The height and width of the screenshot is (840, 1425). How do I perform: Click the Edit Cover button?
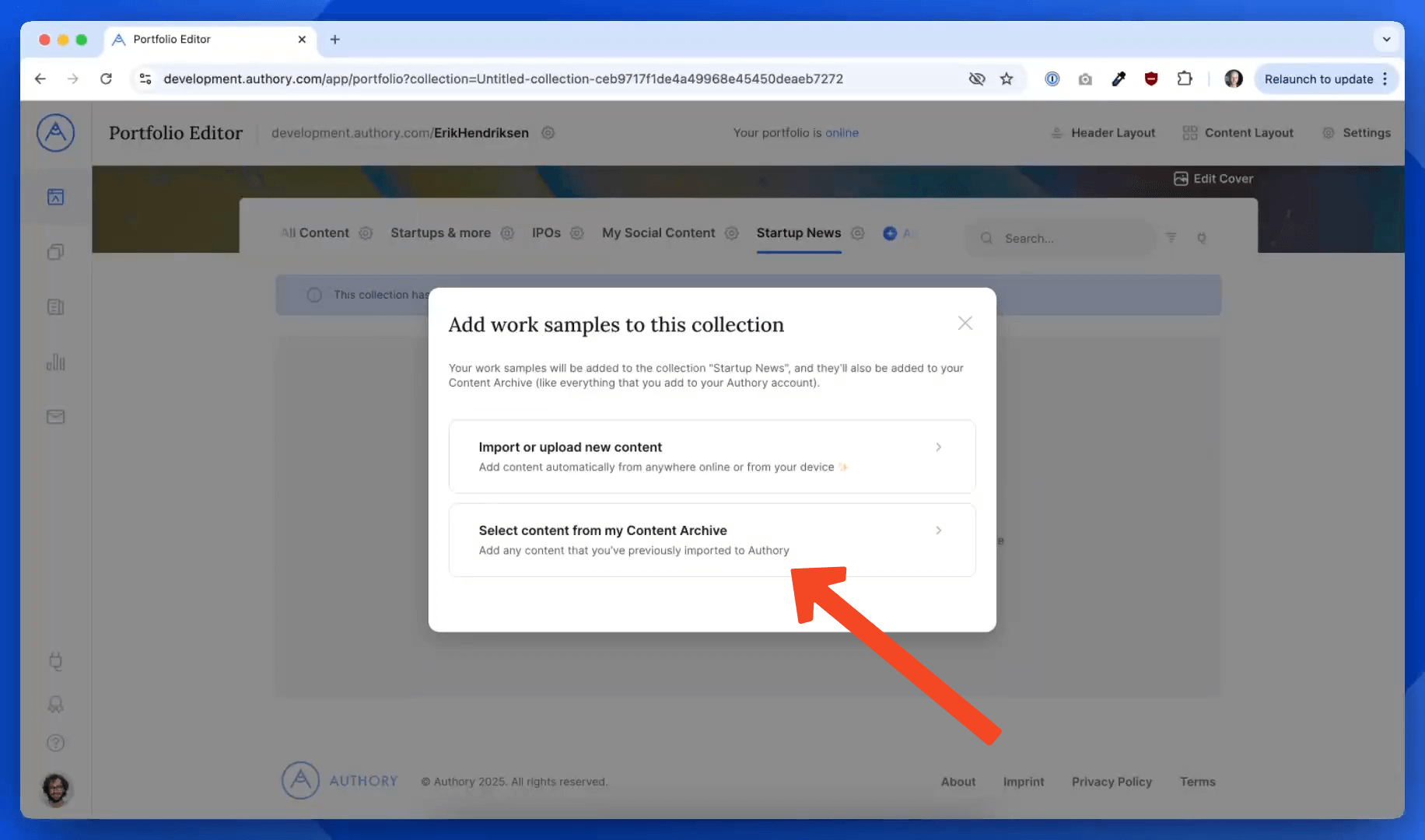[x=1213, y=179]
